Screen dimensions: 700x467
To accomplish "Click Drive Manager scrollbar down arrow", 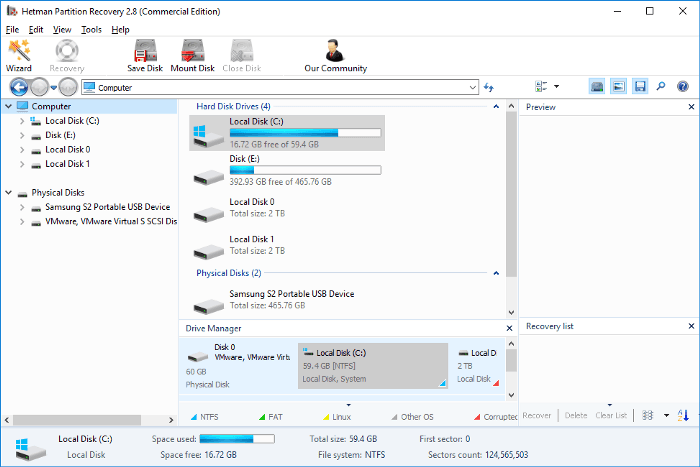I will pos(512,395).
